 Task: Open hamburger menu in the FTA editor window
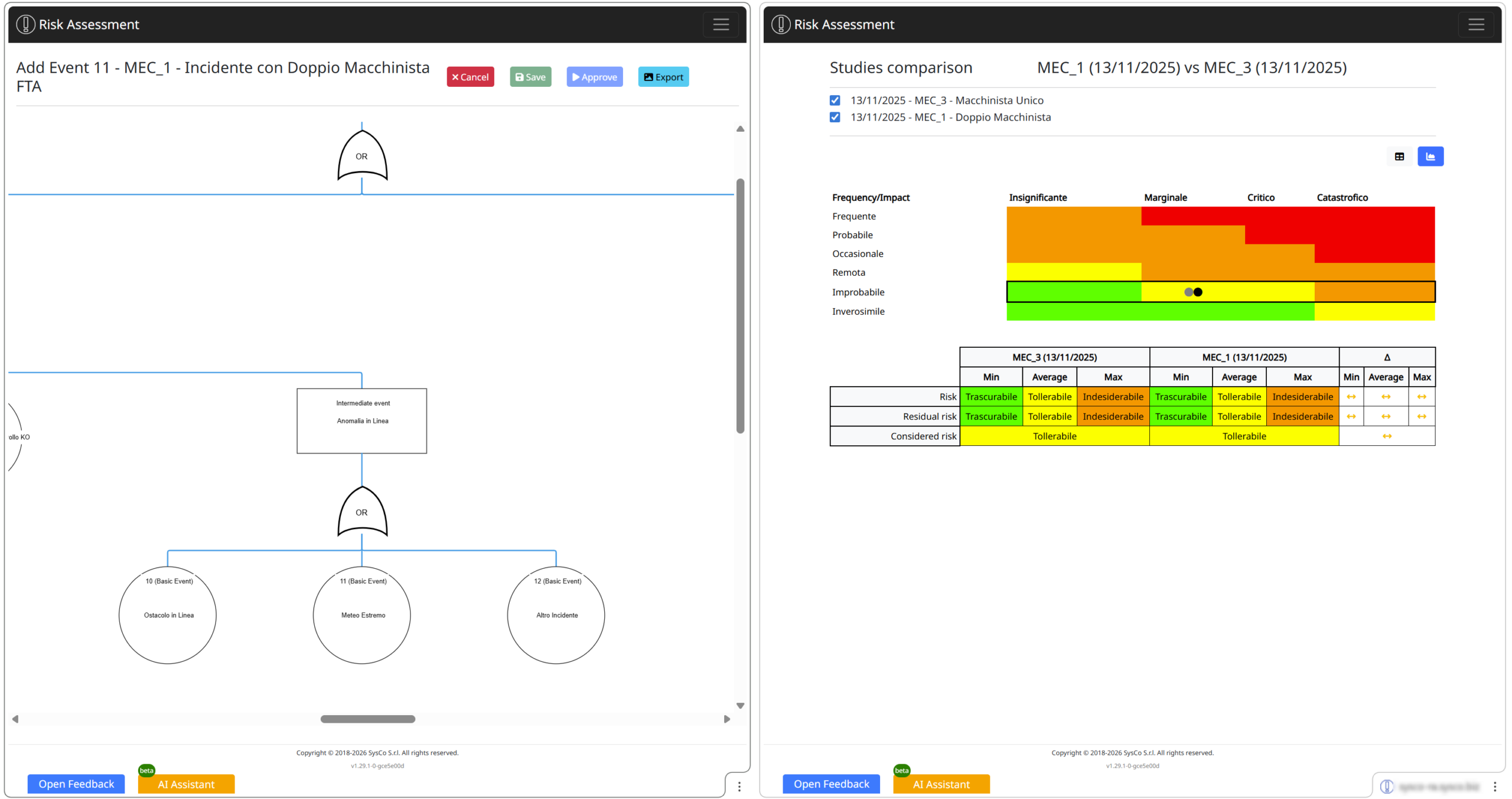720,25
